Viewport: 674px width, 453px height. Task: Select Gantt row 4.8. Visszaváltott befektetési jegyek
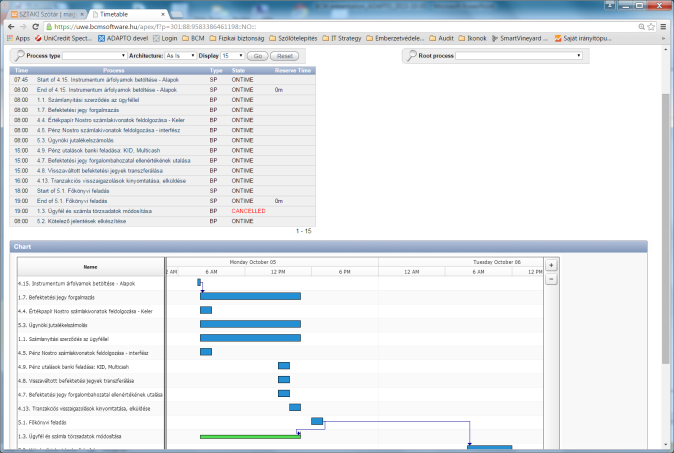(76, 381)
